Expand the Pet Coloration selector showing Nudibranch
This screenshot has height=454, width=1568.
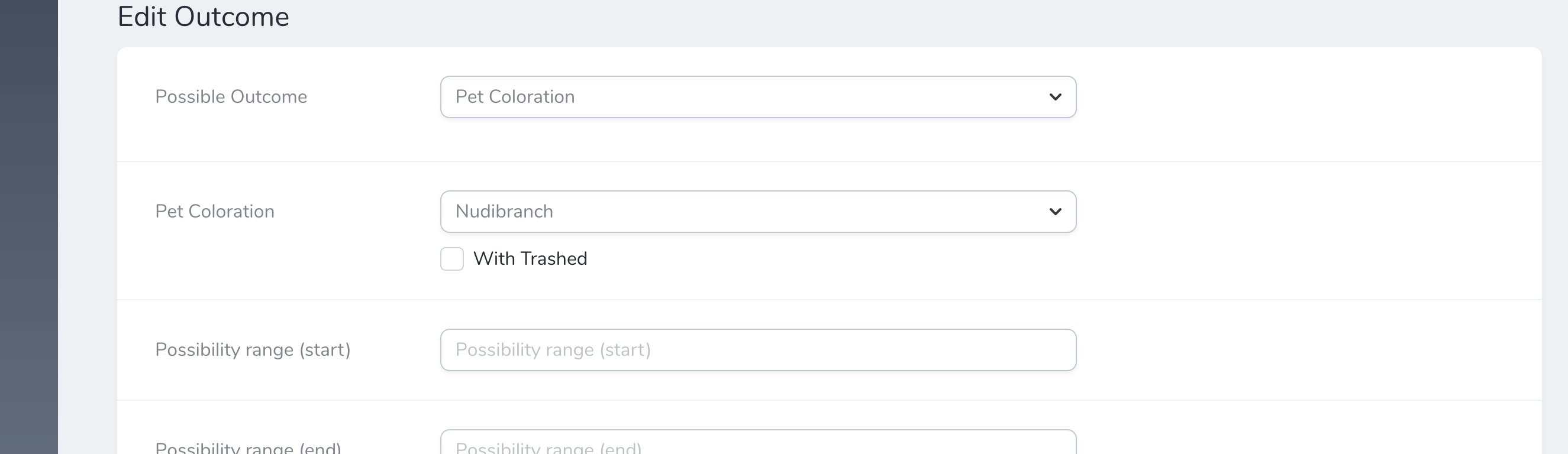click(x=758, y=211)
